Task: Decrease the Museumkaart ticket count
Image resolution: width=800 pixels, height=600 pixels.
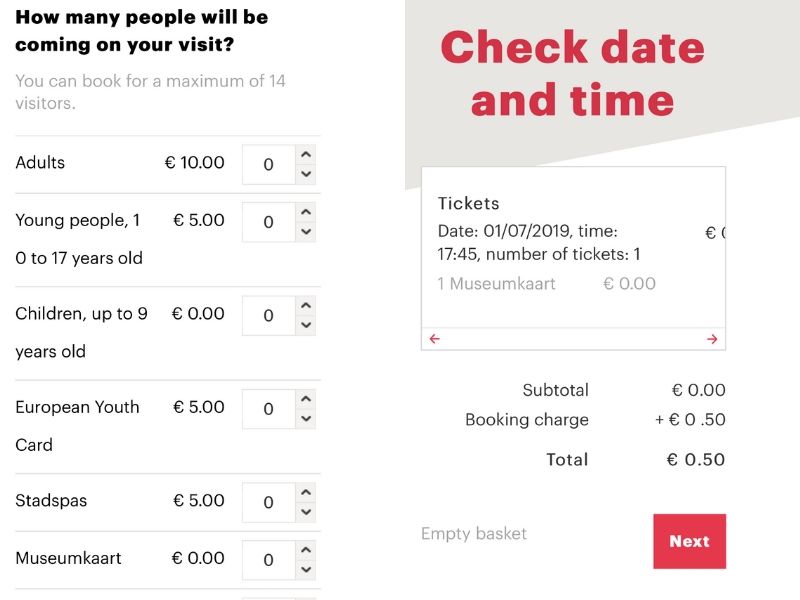Action: [x=306, y=569]
